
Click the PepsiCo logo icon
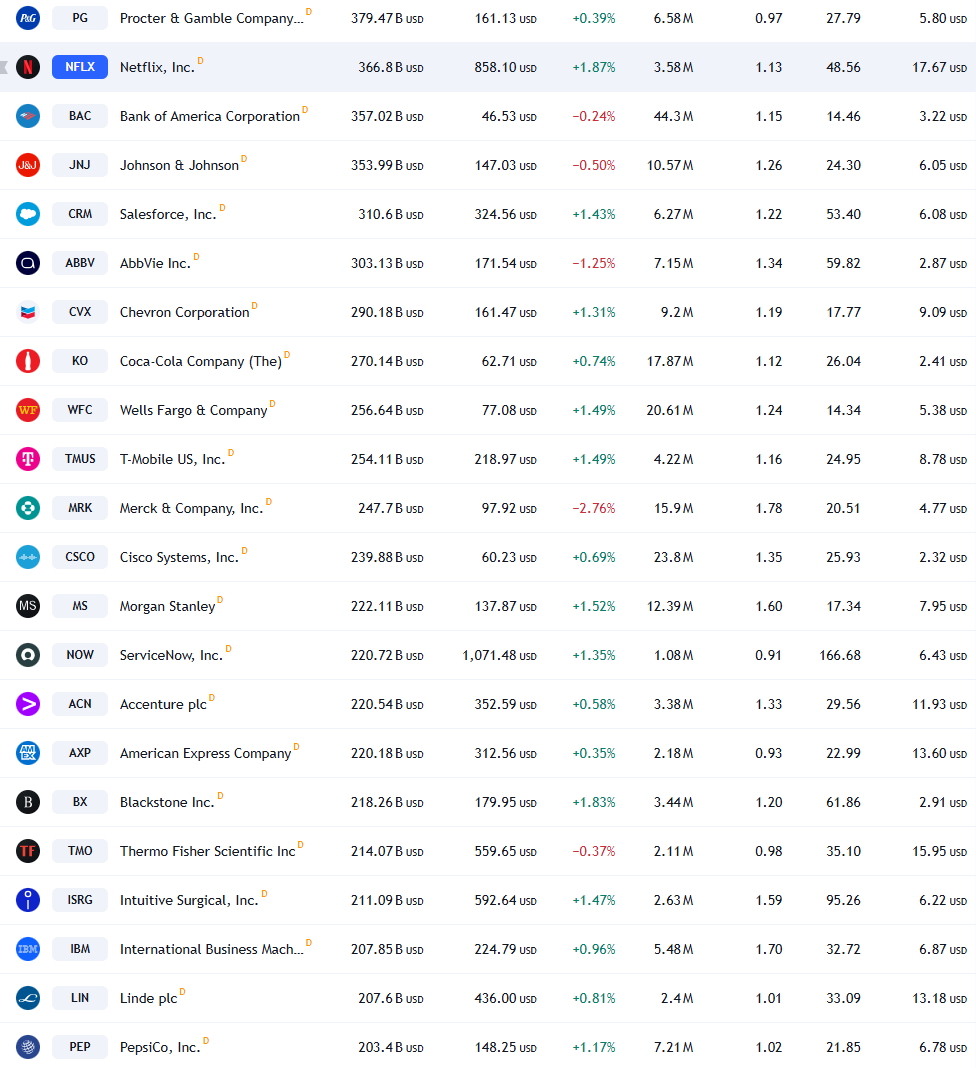tap(28, 1048)
